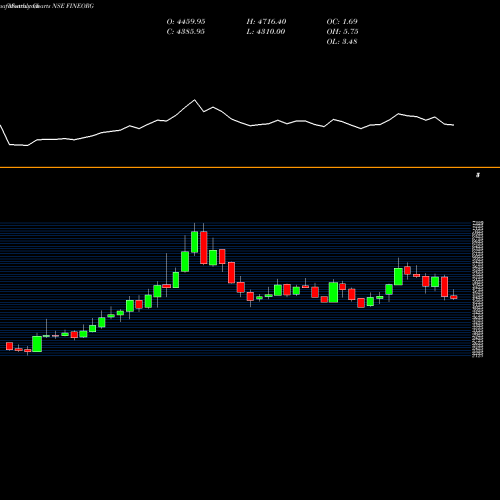500x500 pixels.
Task: Click the open price text "O: 4459.95"
Action: pyautogui.click(x=186, y=22)
